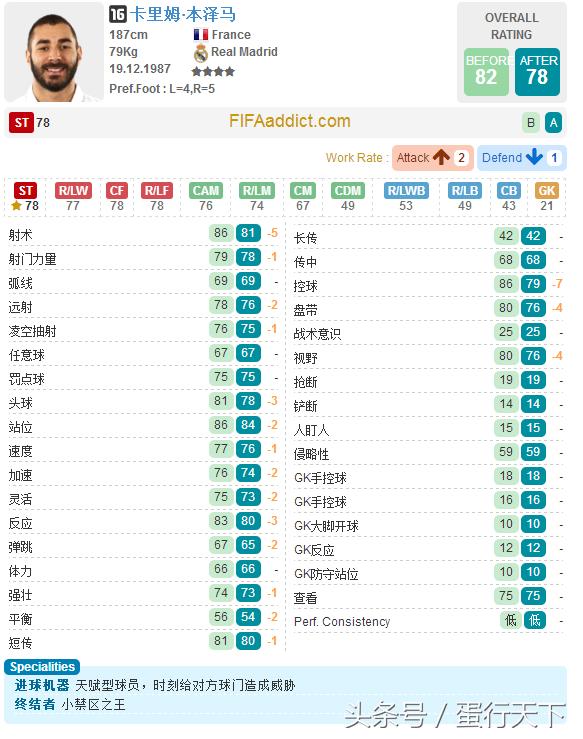Screen dimensions: 583x739
Task: Switch to the B comparison toggle
Action: point(531,123)
